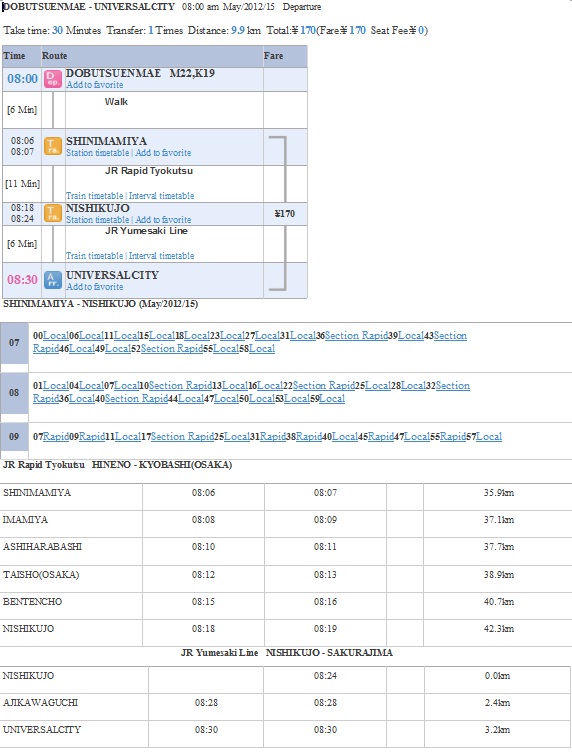Open the 08:16 Local train link
The width and height of the screenshot is (572, 754).
click(x=270, y=386)
